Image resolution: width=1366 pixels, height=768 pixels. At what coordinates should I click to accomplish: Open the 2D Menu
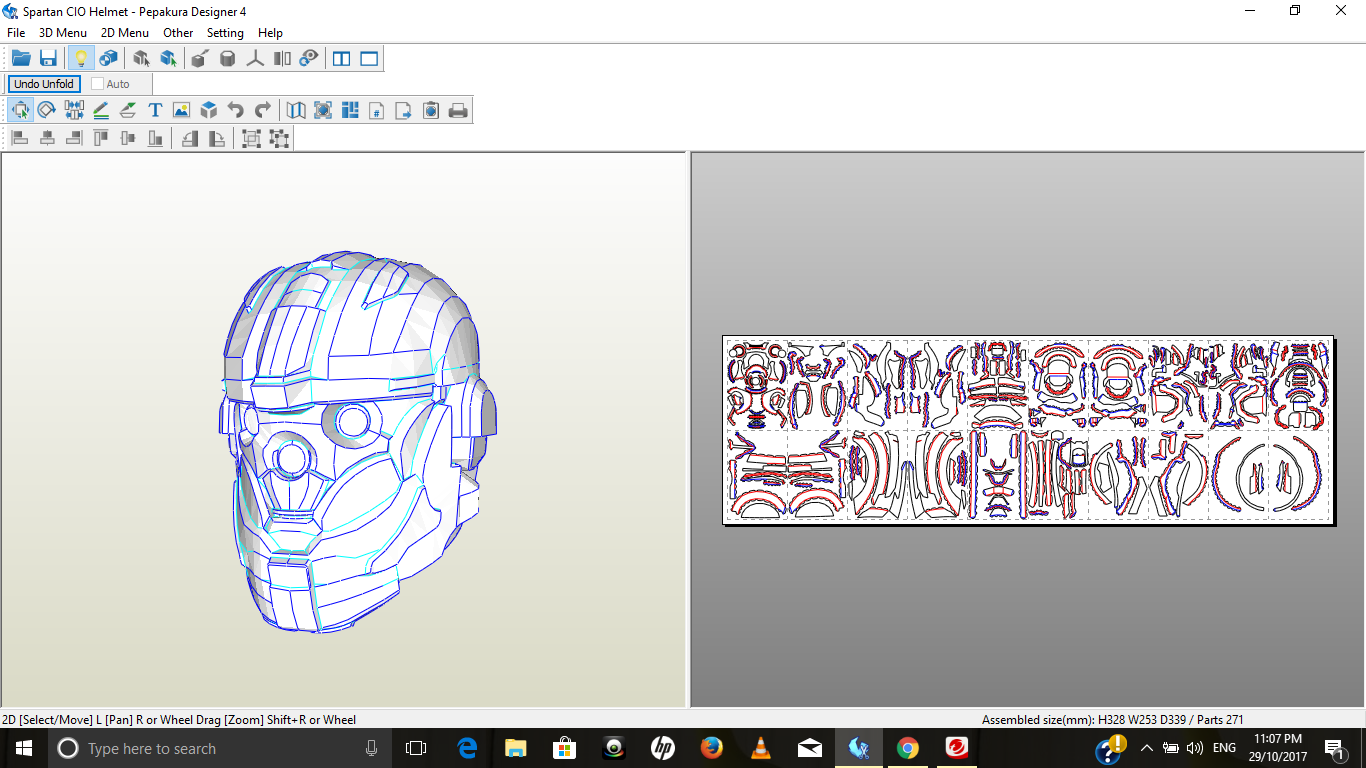124,33
